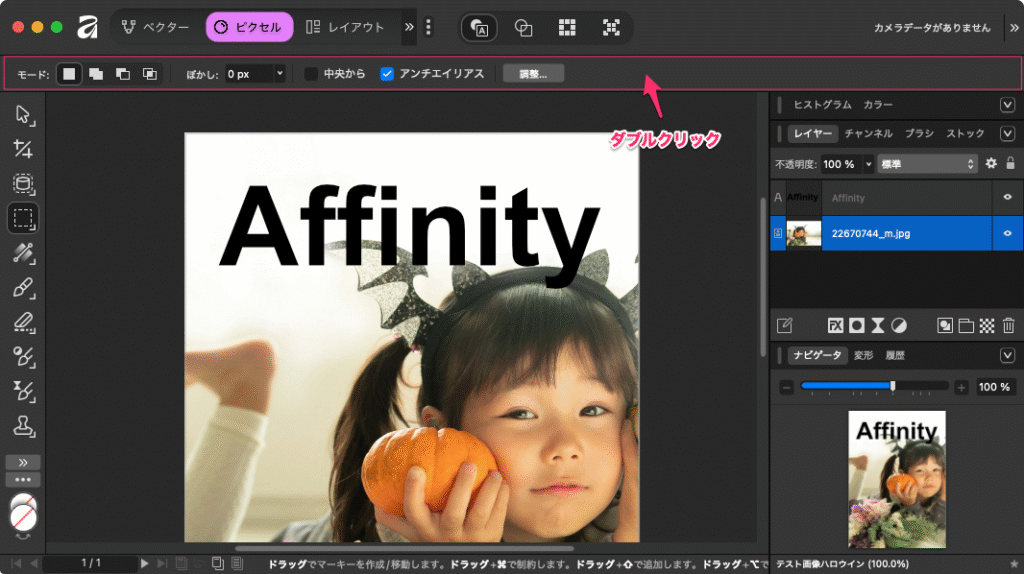Click the 調整... button
1024x574 pixels.
click(533, 74)
